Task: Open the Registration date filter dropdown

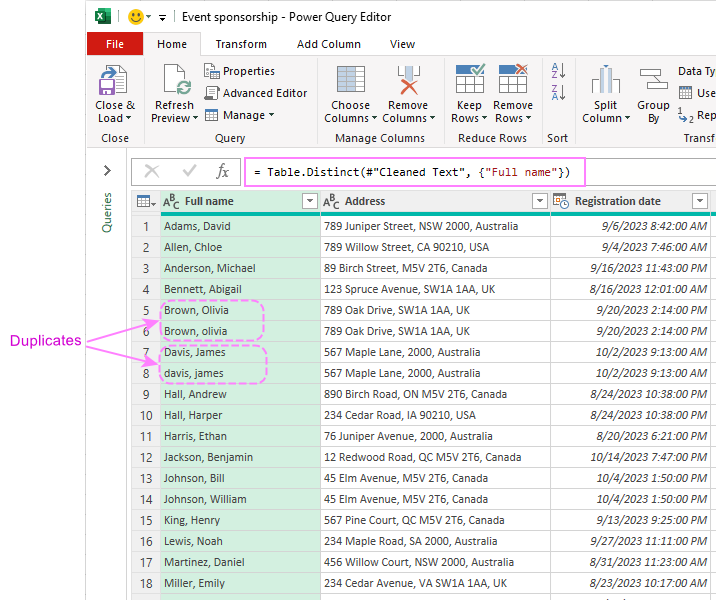Action: (x=700, y=201)
